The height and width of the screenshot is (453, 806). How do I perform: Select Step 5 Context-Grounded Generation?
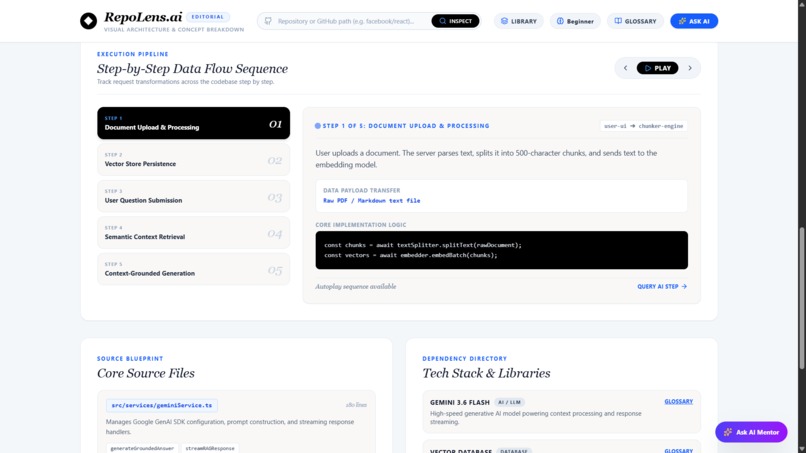(193, 269)
